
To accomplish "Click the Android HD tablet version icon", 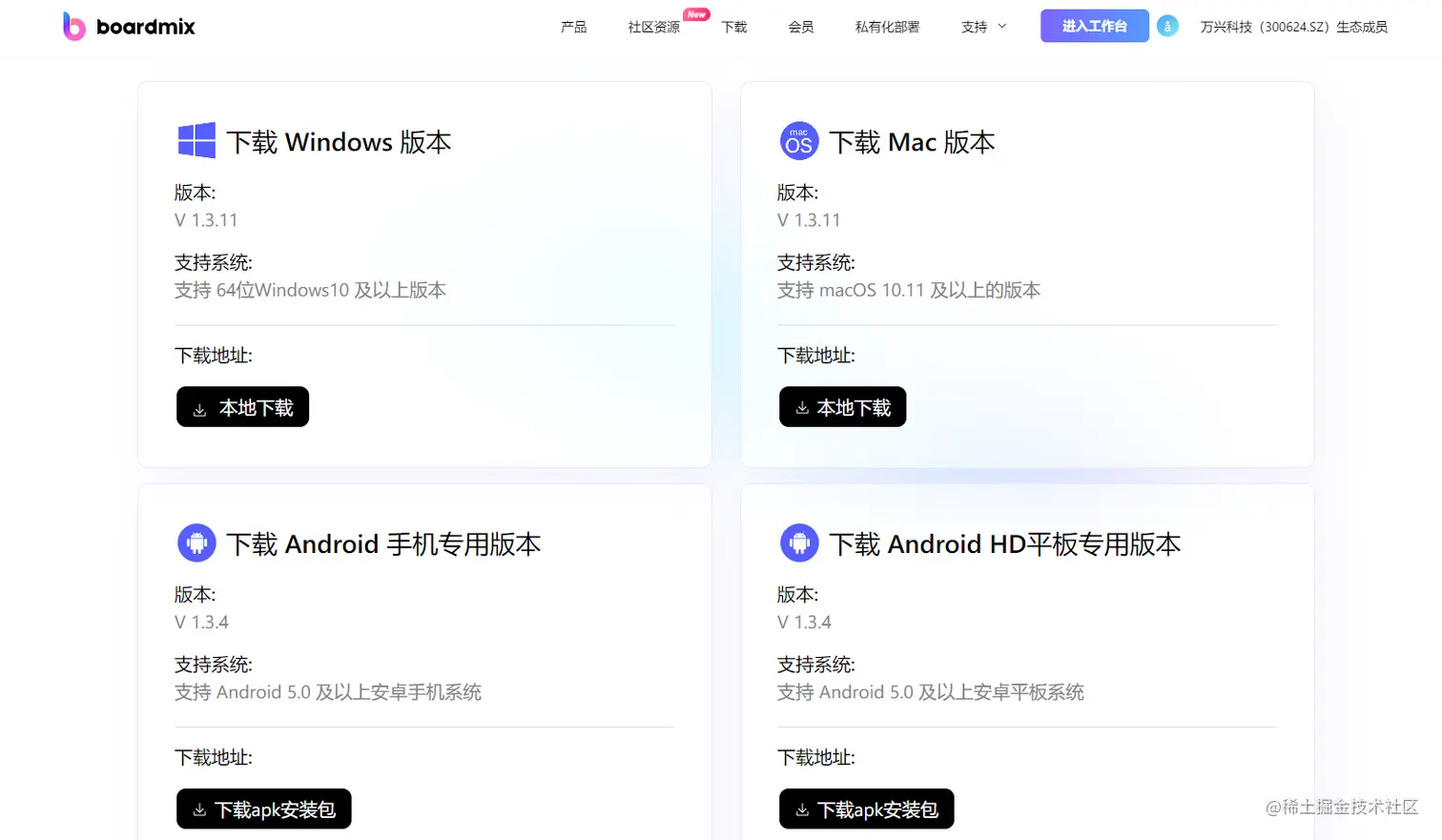I will (799, 543).
